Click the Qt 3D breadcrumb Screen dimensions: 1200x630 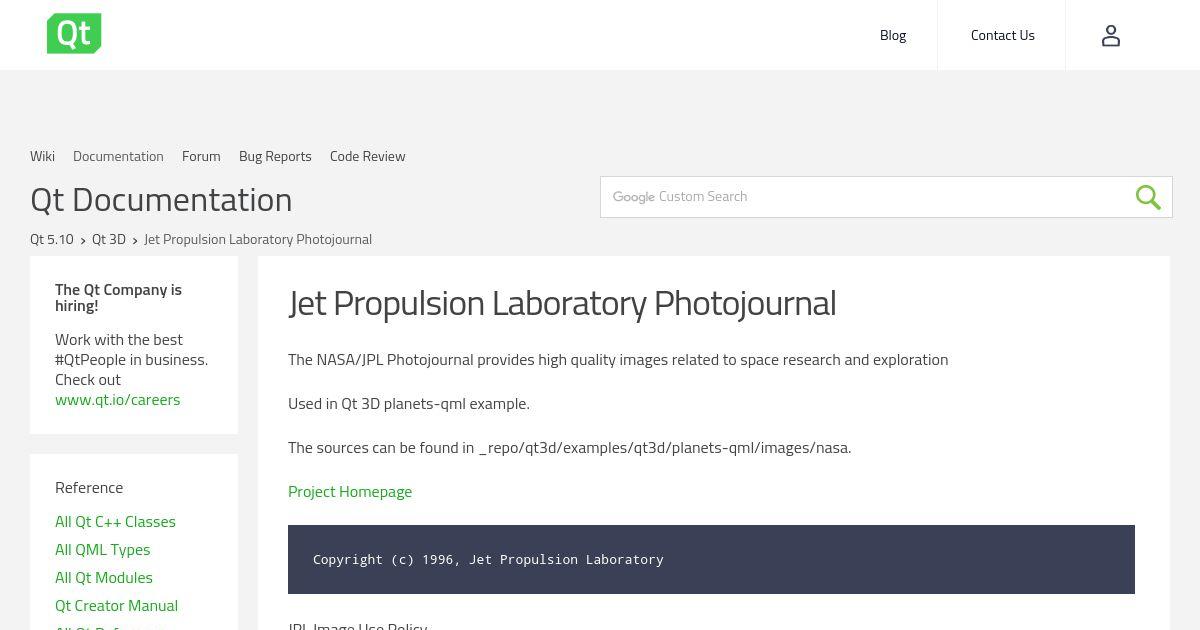[109, 239]
